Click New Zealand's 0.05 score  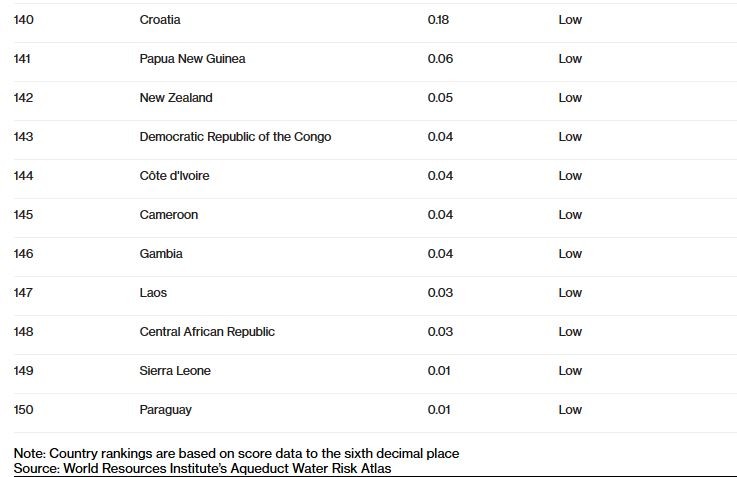440,98
